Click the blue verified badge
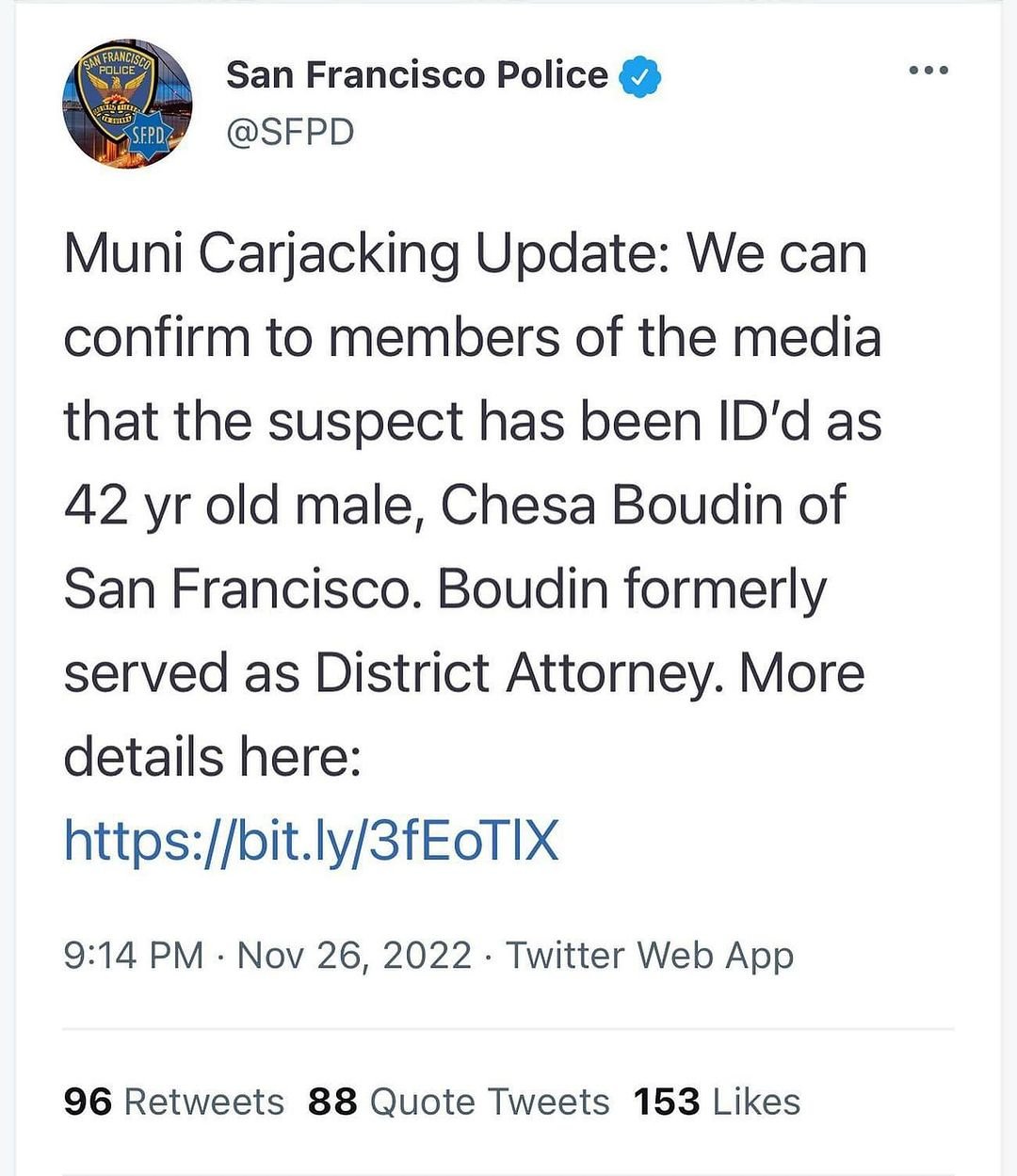Viewport: 1017px width, 1176px height. click(639, 76)
